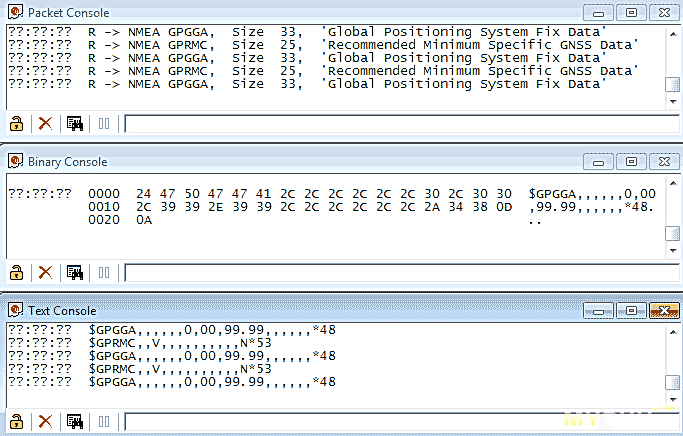The height and width of the screenshot is (436, 683).
Task: Click the filter icon in Text Console toolbar
Action: 75,422
